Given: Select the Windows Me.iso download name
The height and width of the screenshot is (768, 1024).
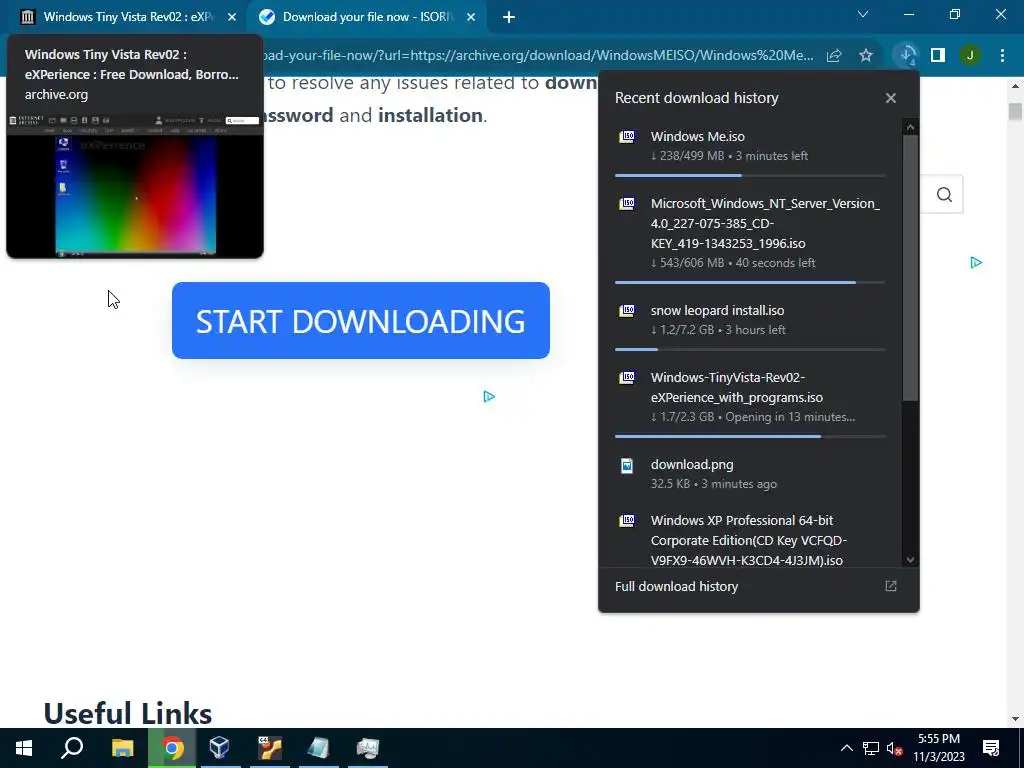Looking at the screenshot, I should (x=697, y=136).
